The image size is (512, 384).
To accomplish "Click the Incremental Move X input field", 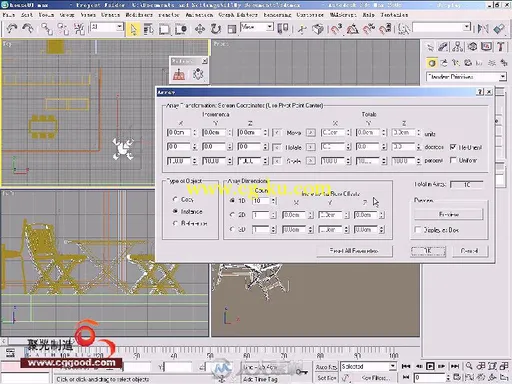I will pos(179,133).
